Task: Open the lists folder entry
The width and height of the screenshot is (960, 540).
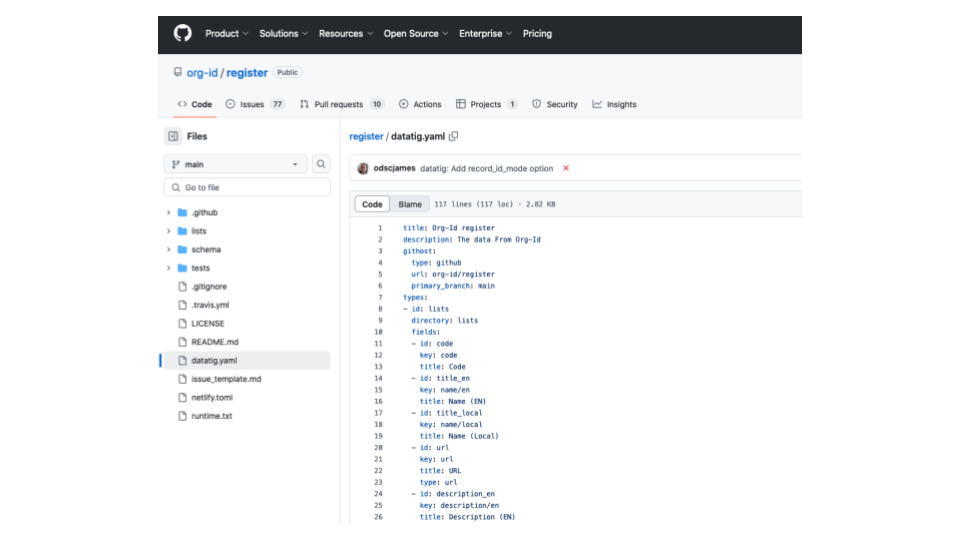Action: pyautogui.click(x=198, y=231)
